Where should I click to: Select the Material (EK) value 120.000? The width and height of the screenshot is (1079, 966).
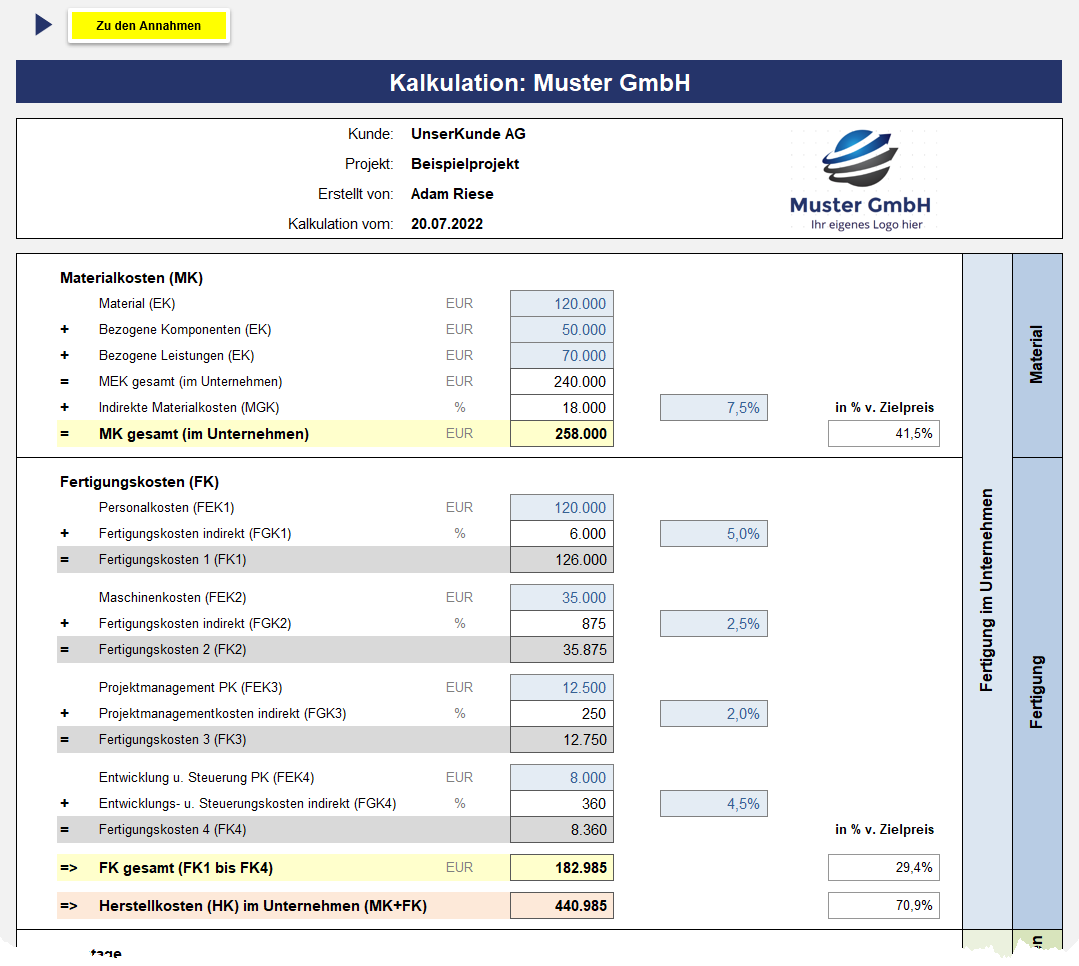pos(561,304)
